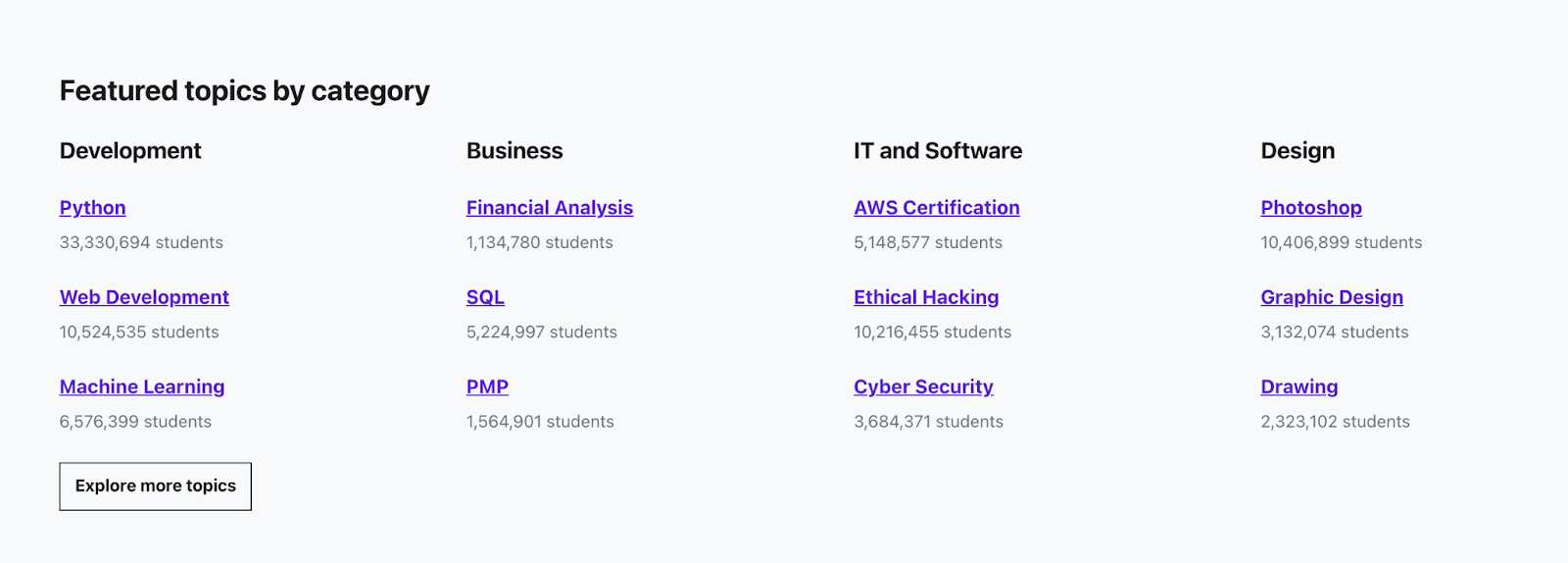This screenshot has height=563, width=1568.
Task: Go to the Cyber Security topic
Action: (923, 386)
